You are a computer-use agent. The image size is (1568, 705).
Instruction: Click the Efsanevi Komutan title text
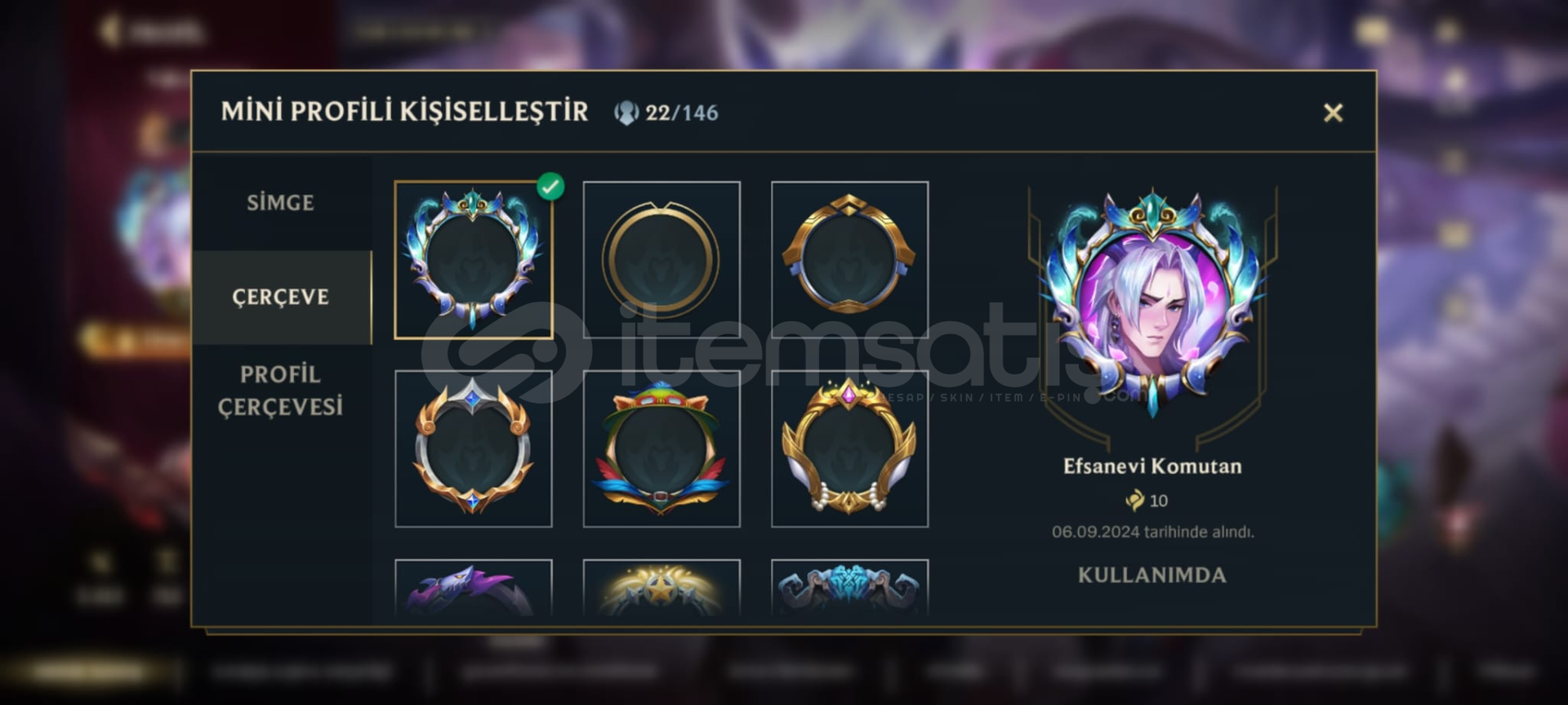(1152, 466)
